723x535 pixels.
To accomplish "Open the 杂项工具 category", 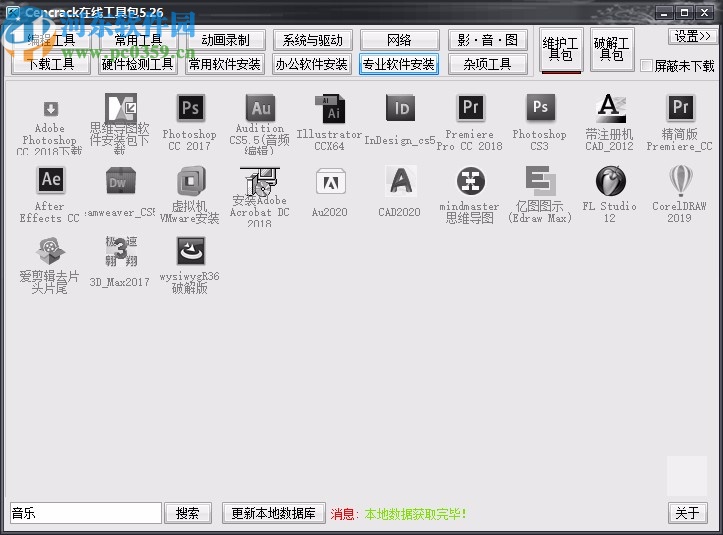I will 487,64.
